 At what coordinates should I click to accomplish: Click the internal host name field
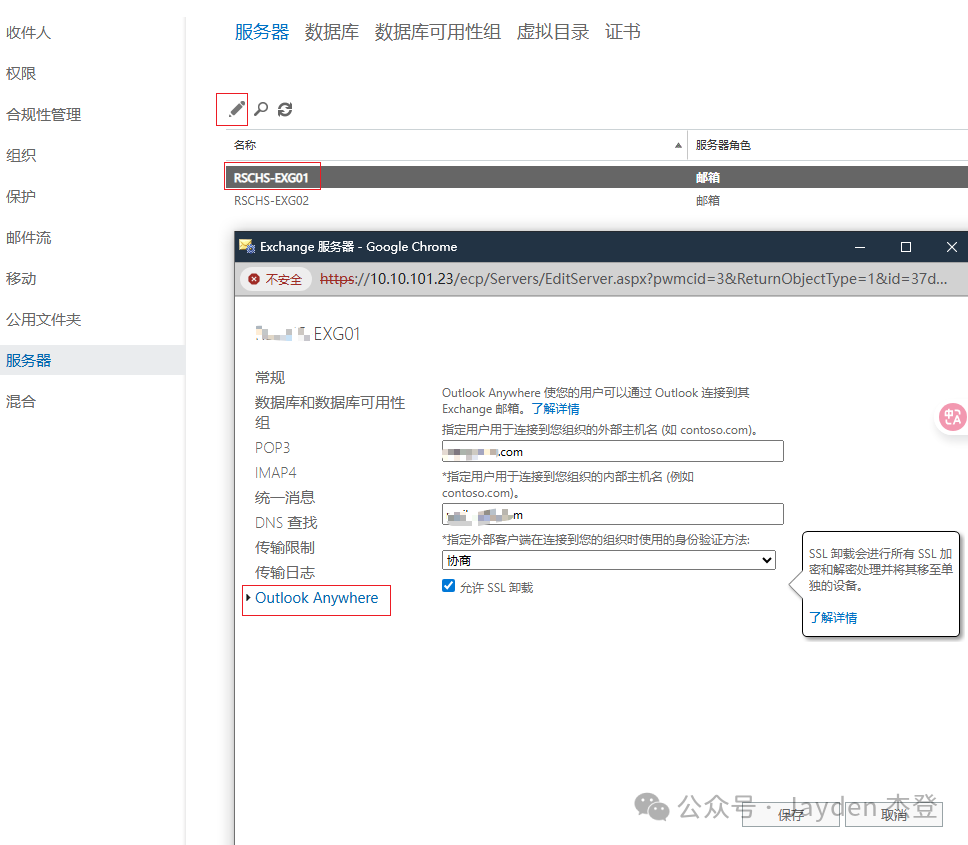click(x=612, y=514)
